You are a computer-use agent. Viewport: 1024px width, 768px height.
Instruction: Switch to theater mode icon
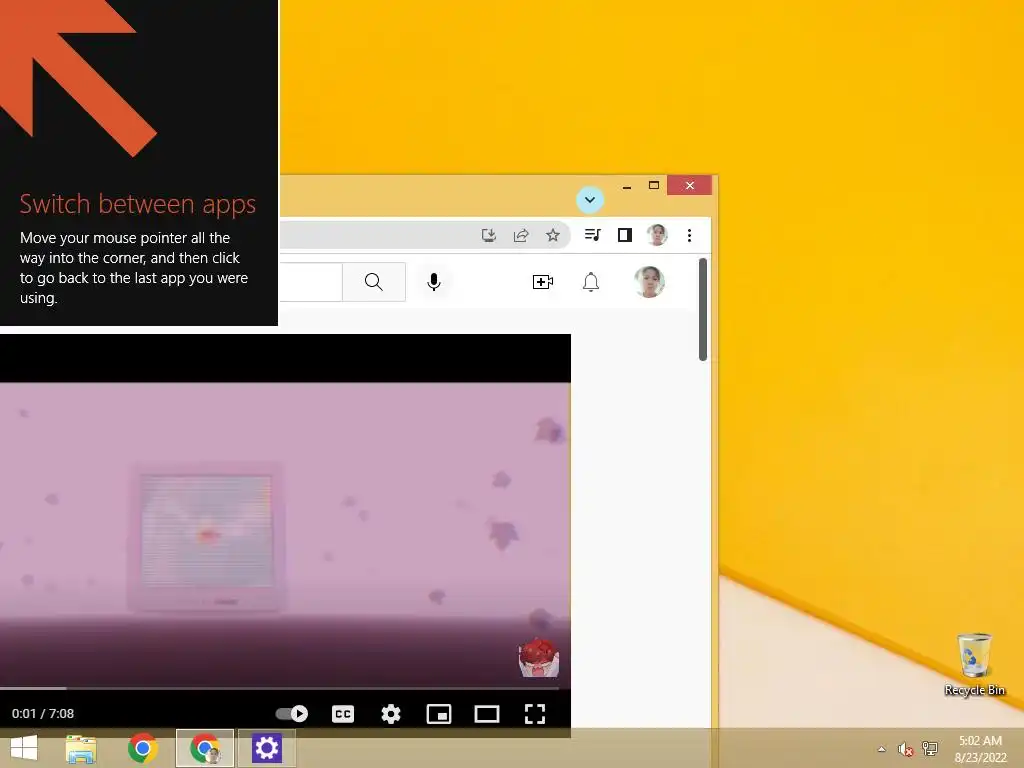487,714
